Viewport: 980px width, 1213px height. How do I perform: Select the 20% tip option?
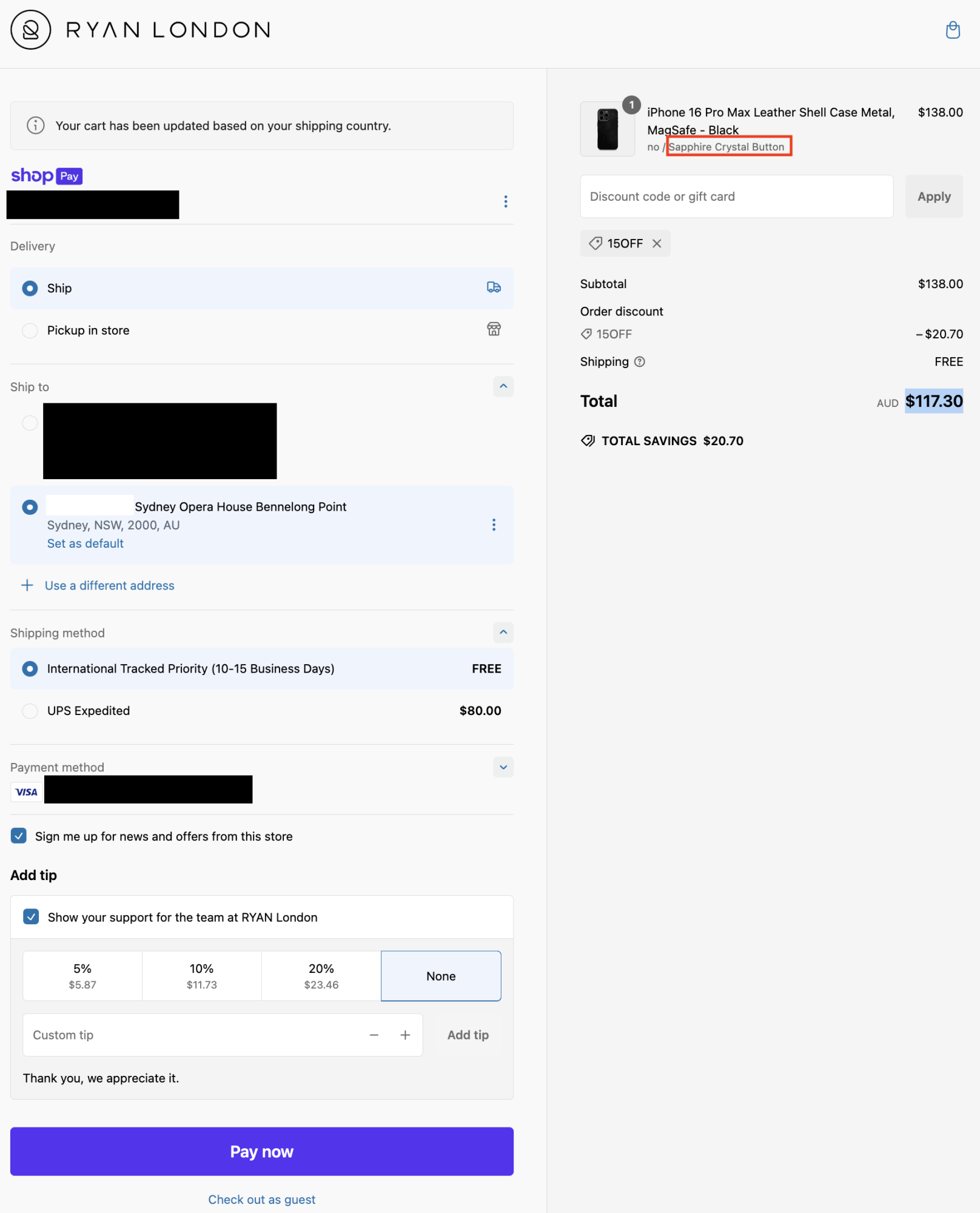[x=321, y=976]
